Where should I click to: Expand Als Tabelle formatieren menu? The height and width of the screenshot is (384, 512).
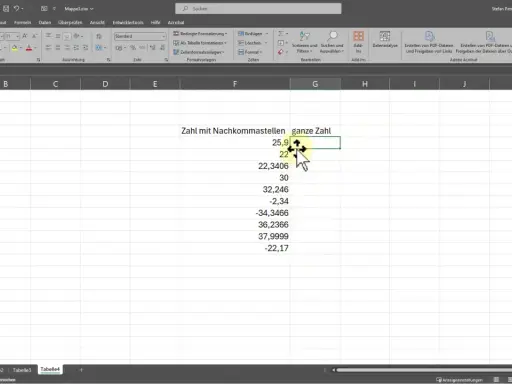click(x=200, y=43)
